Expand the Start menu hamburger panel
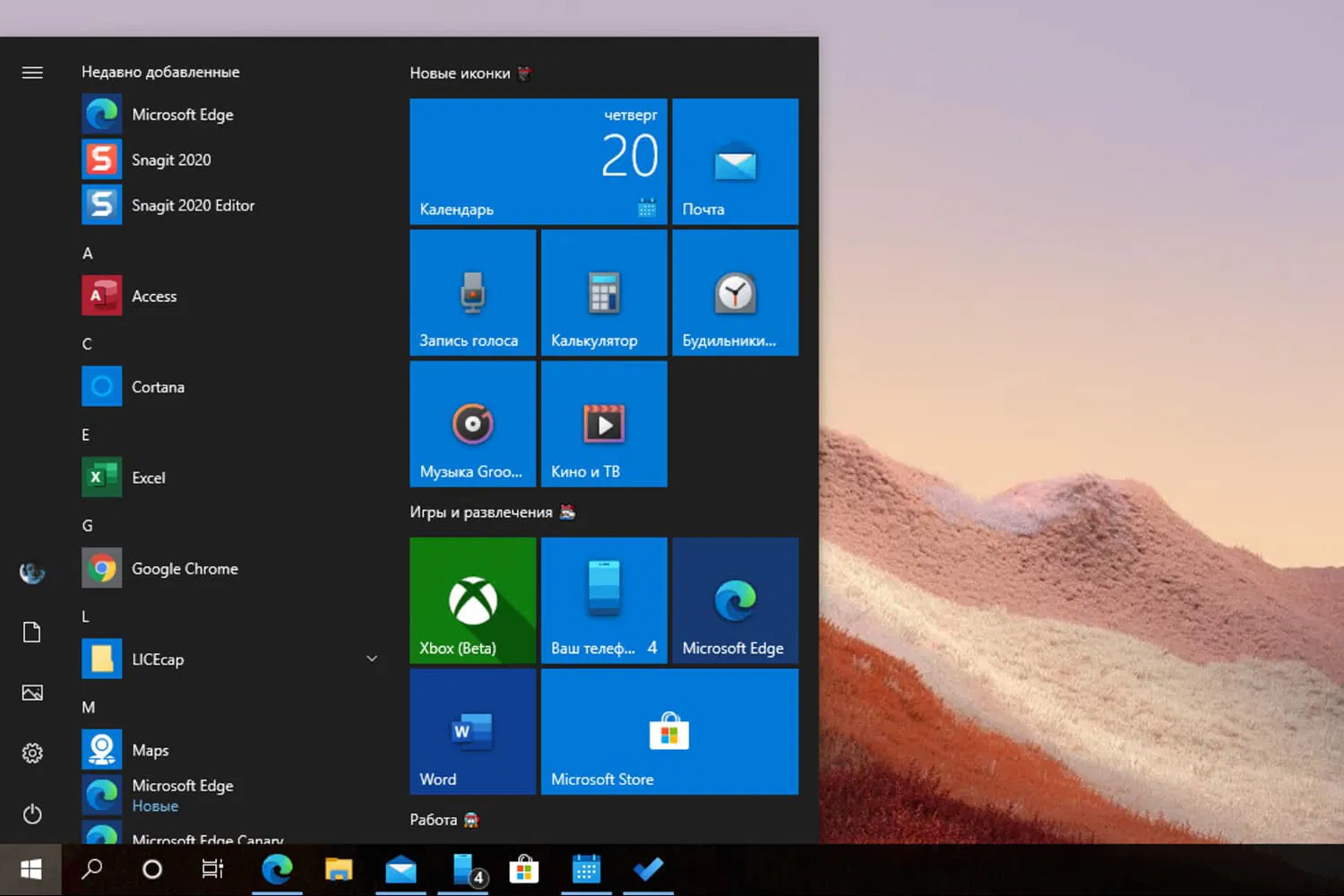The image size is (1344, 896). [x=32, y=73]
